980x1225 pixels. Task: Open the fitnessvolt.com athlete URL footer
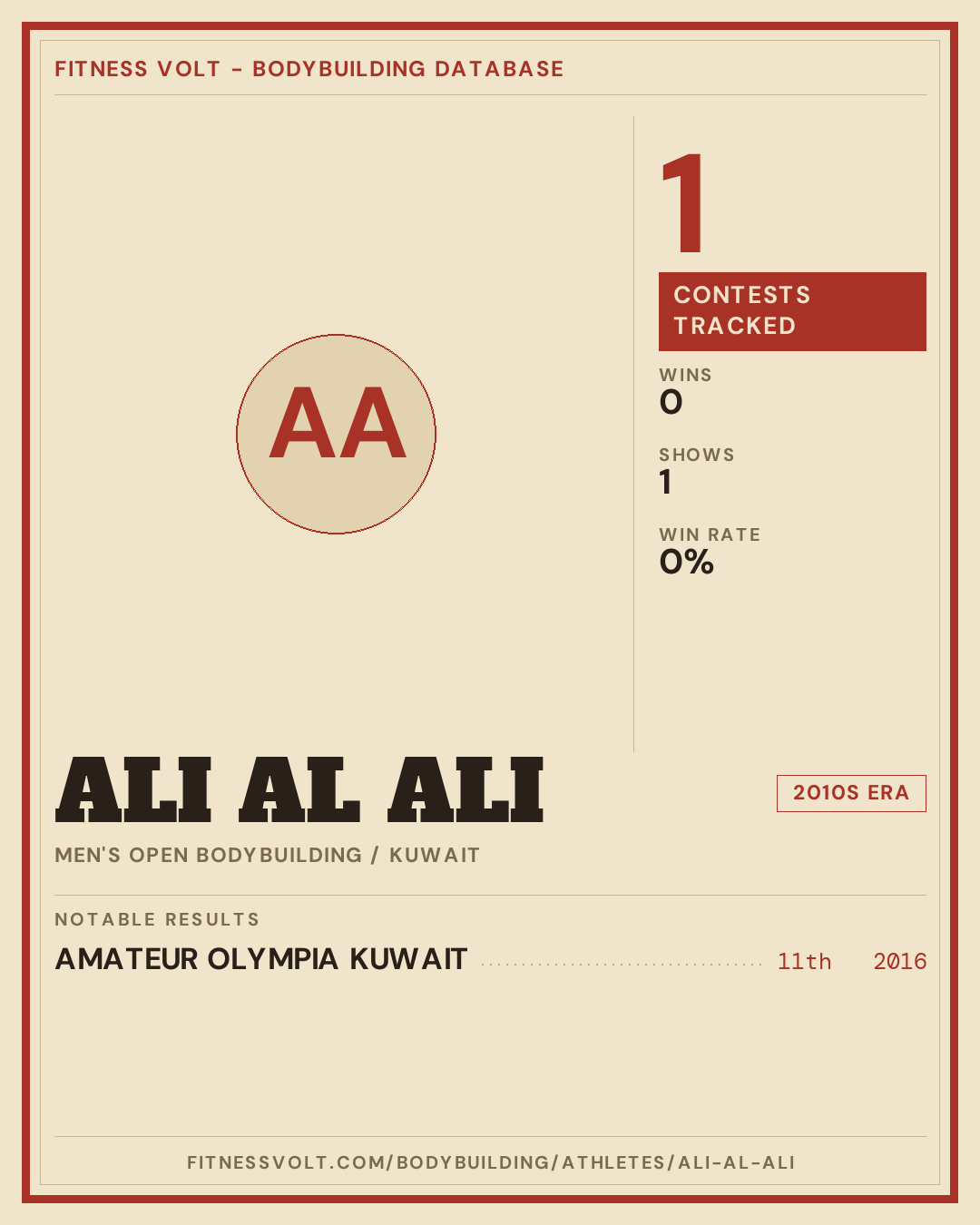click(x=491, y=1162)
